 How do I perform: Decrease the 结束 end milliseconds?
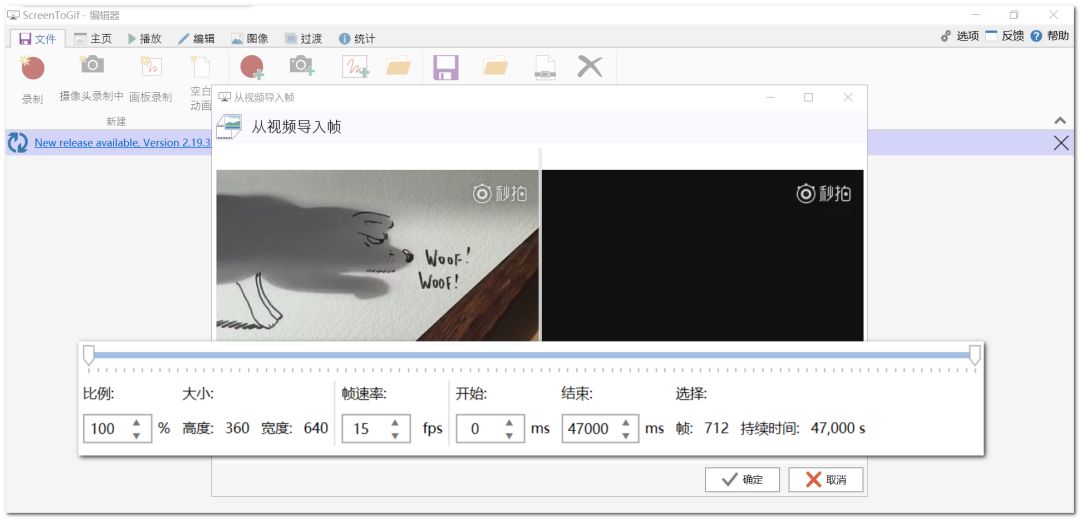pos(625,435)
